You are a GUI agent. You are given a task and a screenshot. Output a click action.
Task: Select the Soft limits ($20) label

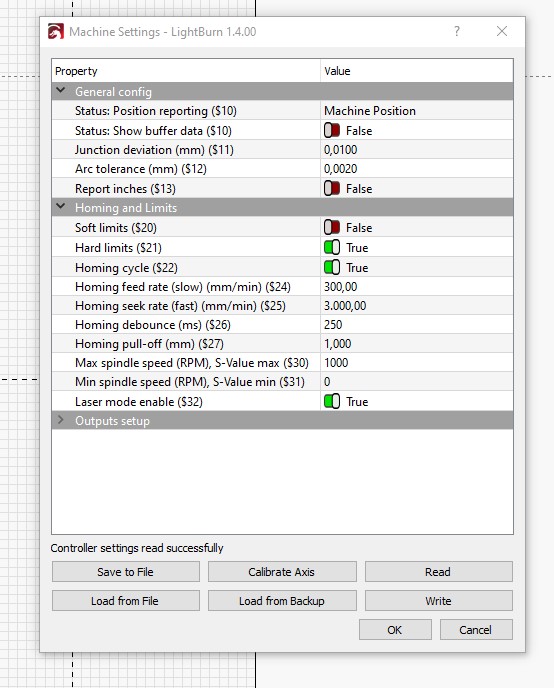coord(116,228)
